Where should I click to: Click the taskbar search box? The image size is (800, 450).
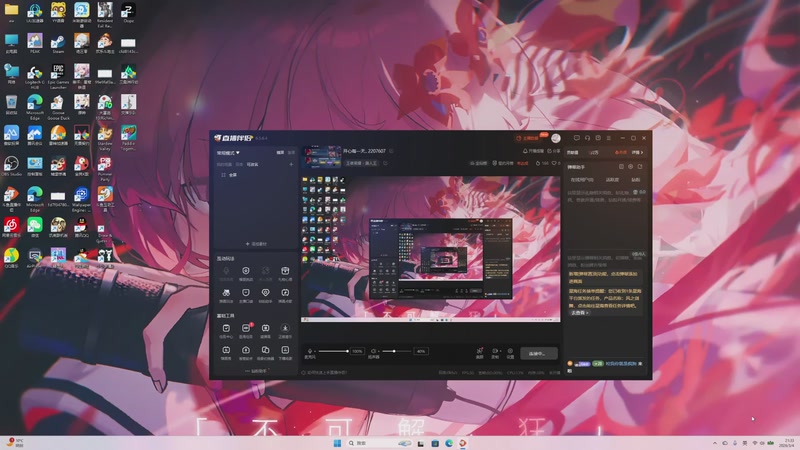(x=380, y=443)
